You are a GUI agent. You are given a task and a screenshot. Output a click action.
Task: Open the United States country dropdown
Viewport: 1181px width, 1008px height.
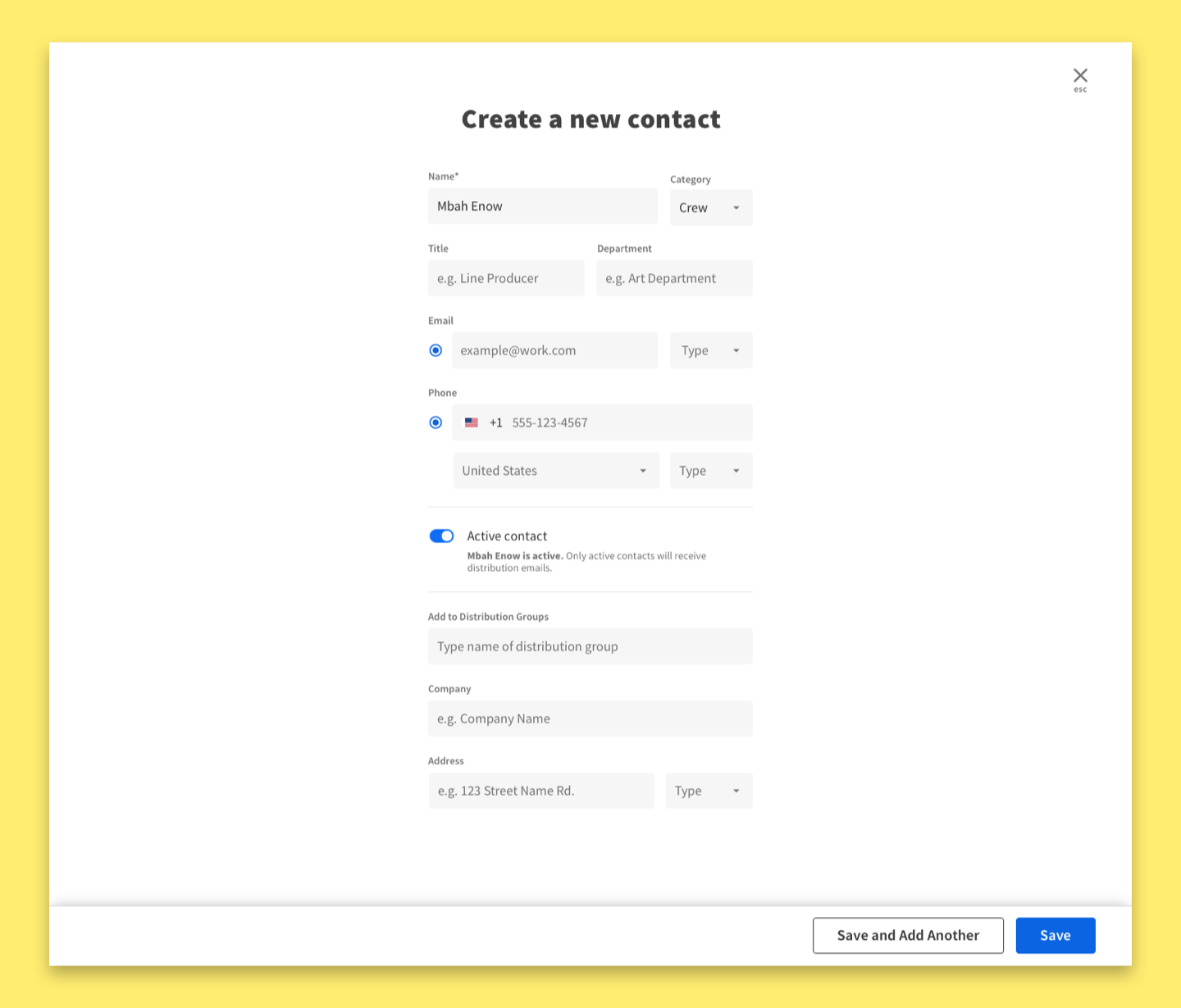point(555,471)
